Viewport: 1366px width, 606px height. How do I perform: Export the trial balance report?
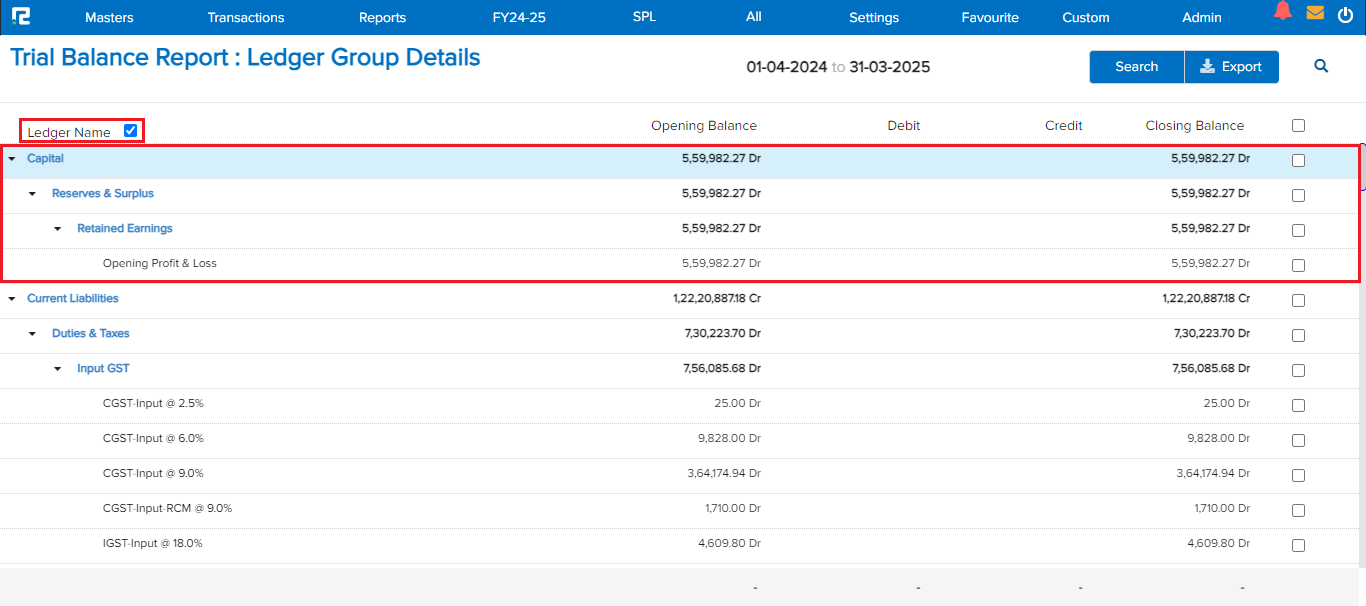[1231, 66]
